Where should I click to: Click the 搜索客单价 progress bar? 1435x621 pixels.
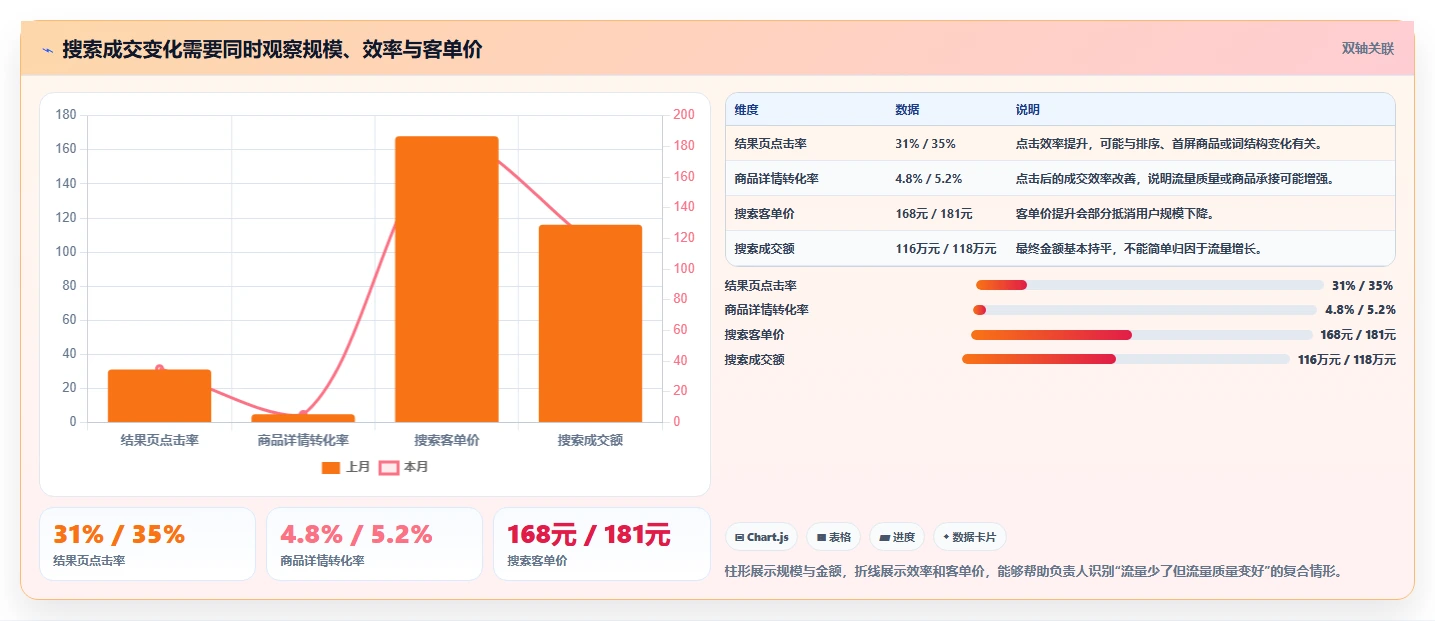point(1141,335)
